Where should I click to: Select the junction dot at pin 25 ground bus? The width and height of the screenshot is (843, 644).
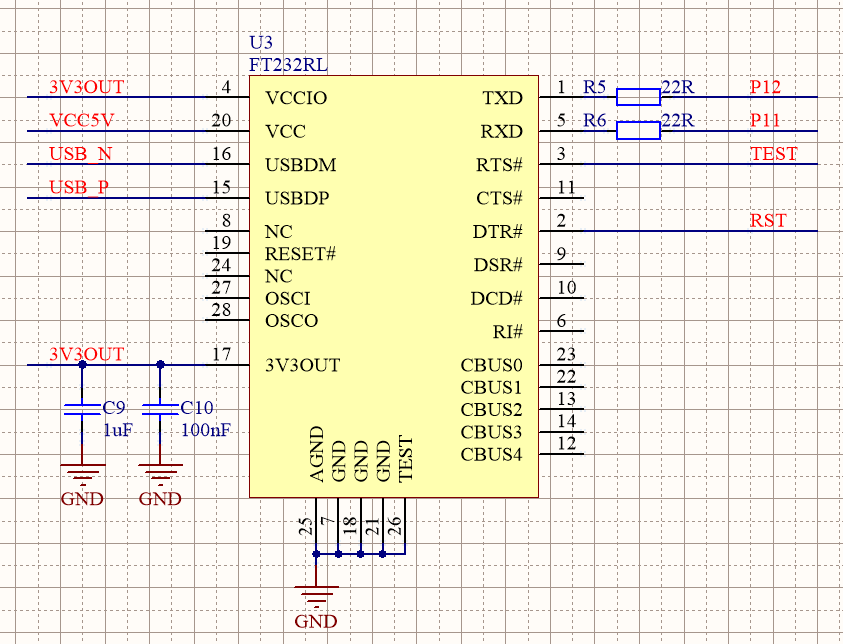(x=316, y=554)
